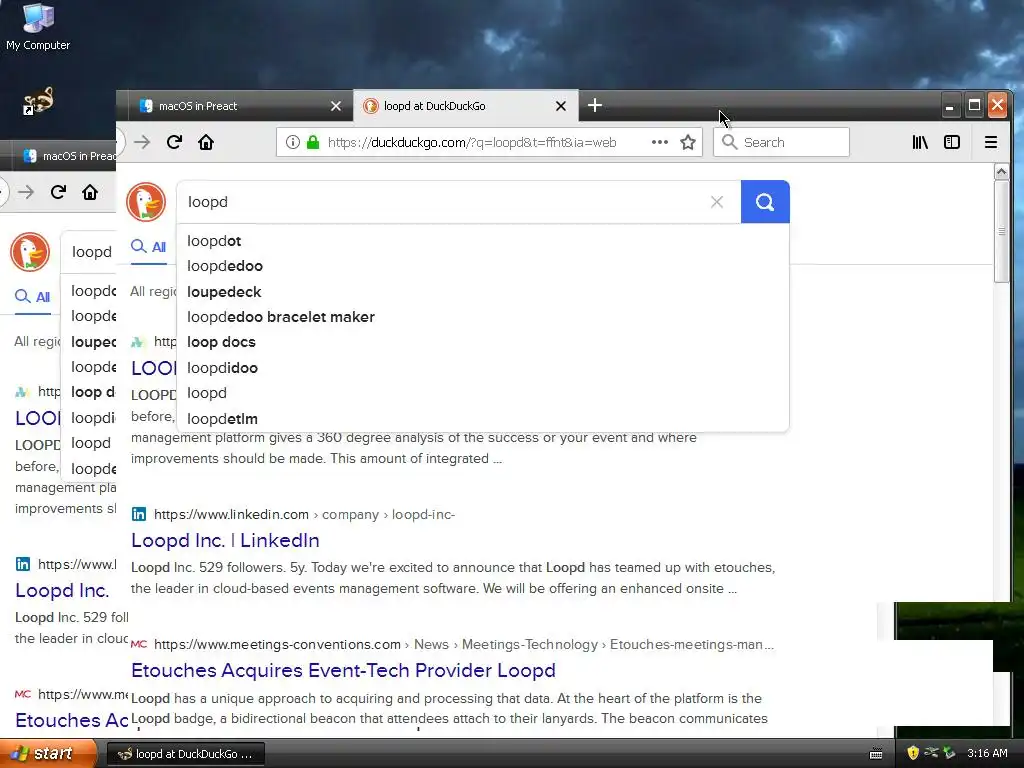This screenshot has width=1024, height=768.
Task: Click loupec suggestion in background window
Action: click(93, 342)
